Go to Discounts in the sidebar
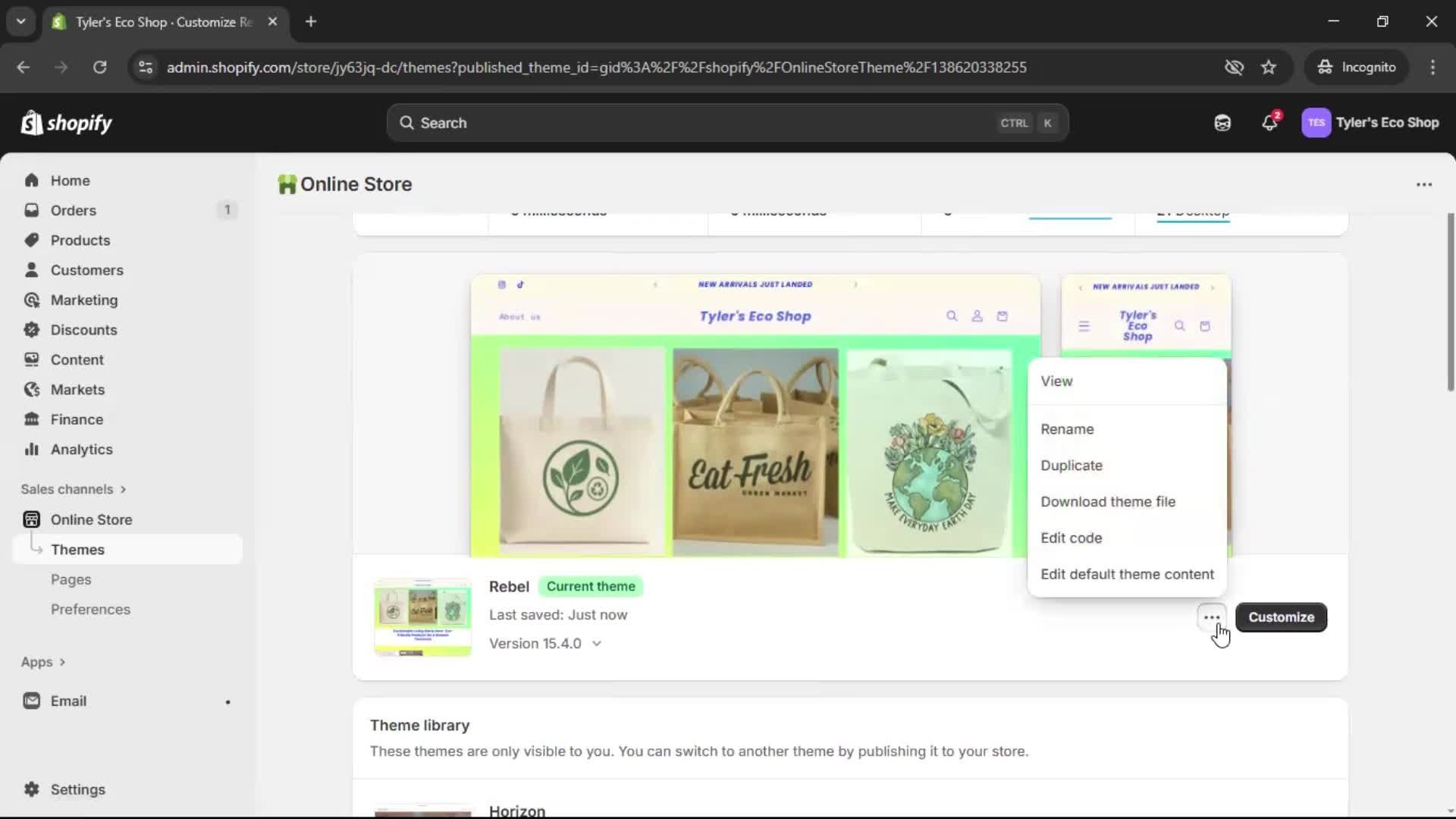The height and width of the screenshot is (819, 1456). click(83, 330)
